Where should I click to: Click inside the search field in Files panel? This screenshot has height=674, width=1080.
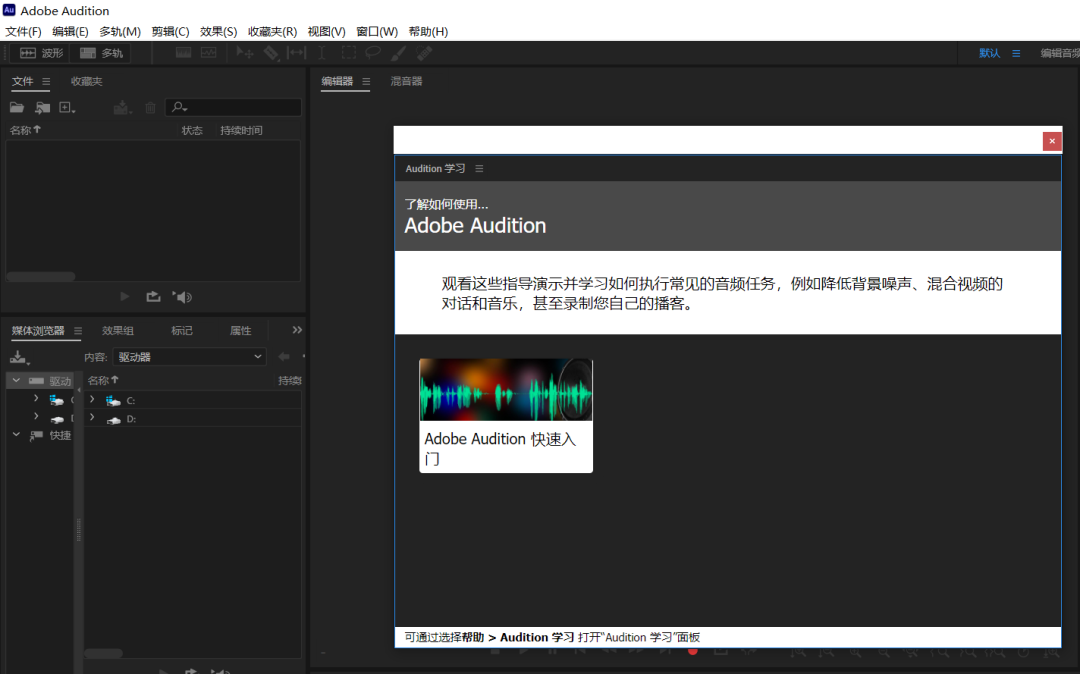240,107
